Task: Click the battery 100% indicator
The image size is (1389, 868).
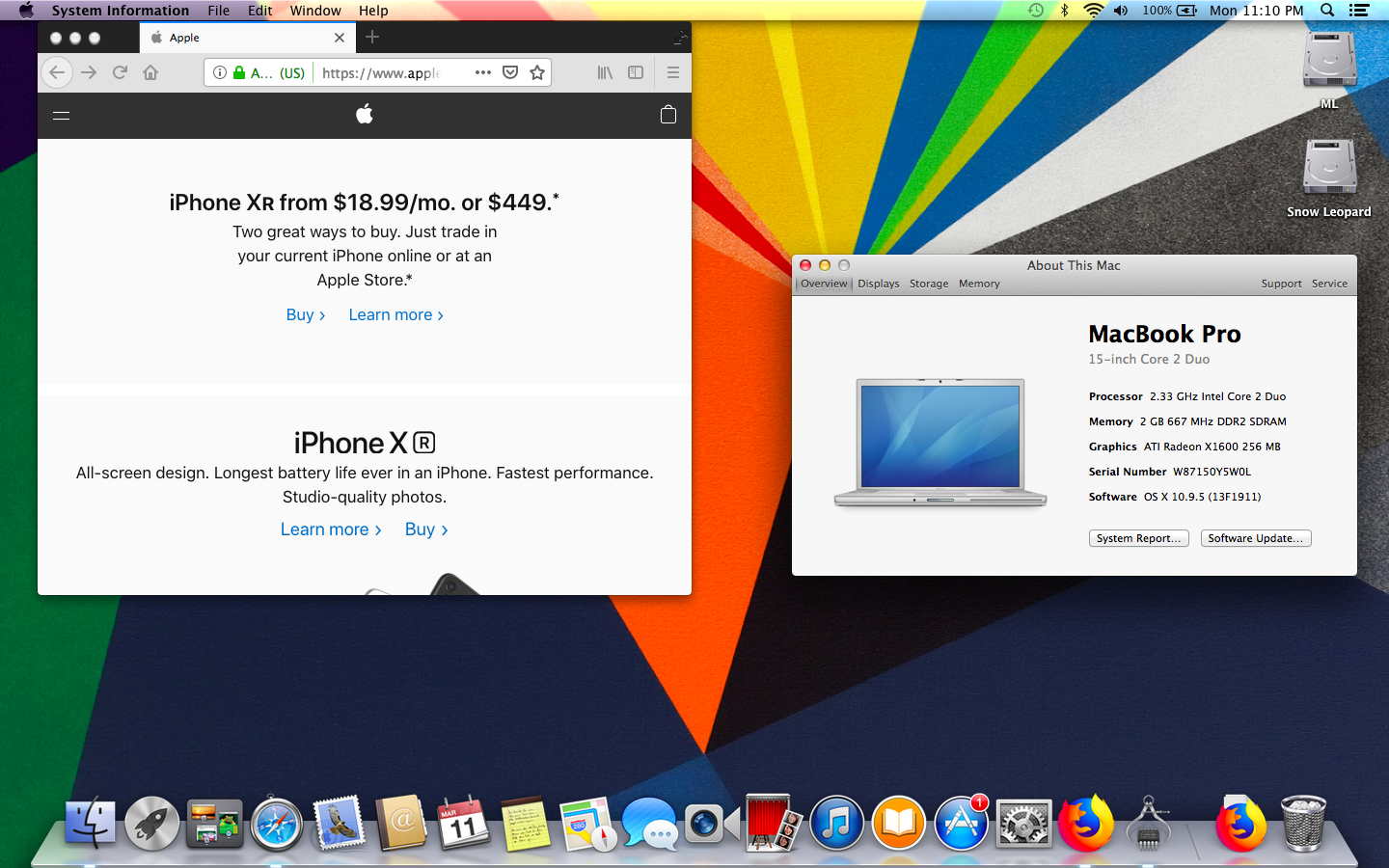Action: 1170,11
